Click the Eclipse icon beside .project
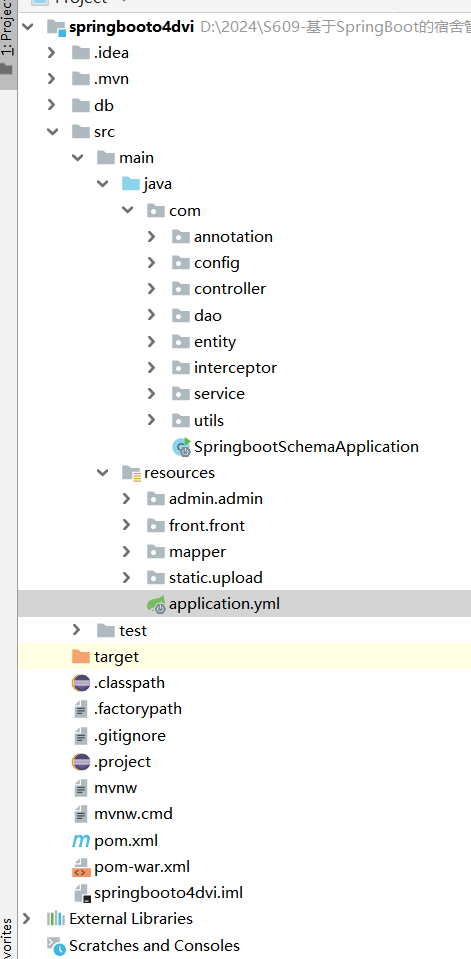Screen dimensions: 471x959 point(81,761)
